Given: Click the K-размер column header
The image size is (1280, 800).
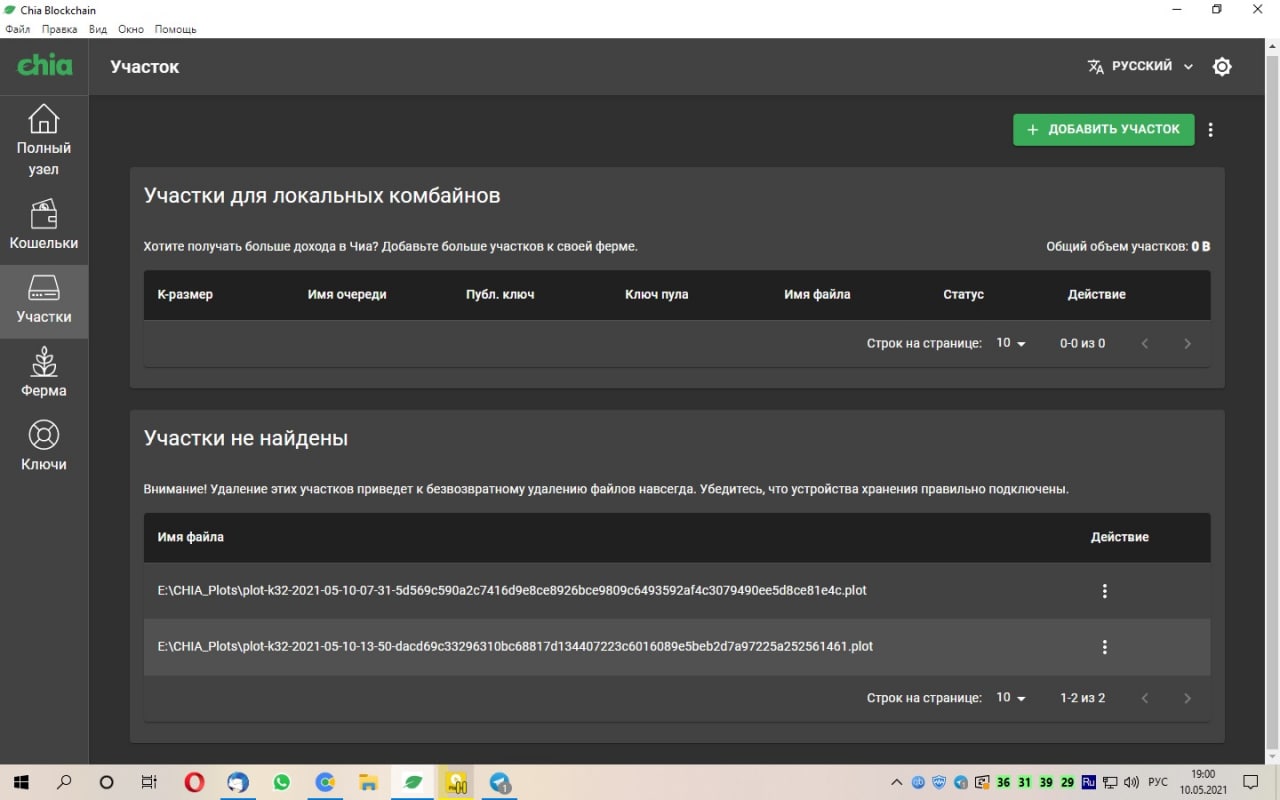Looking at the screenshot, I should pyautogui.click(x=185, y=294).
